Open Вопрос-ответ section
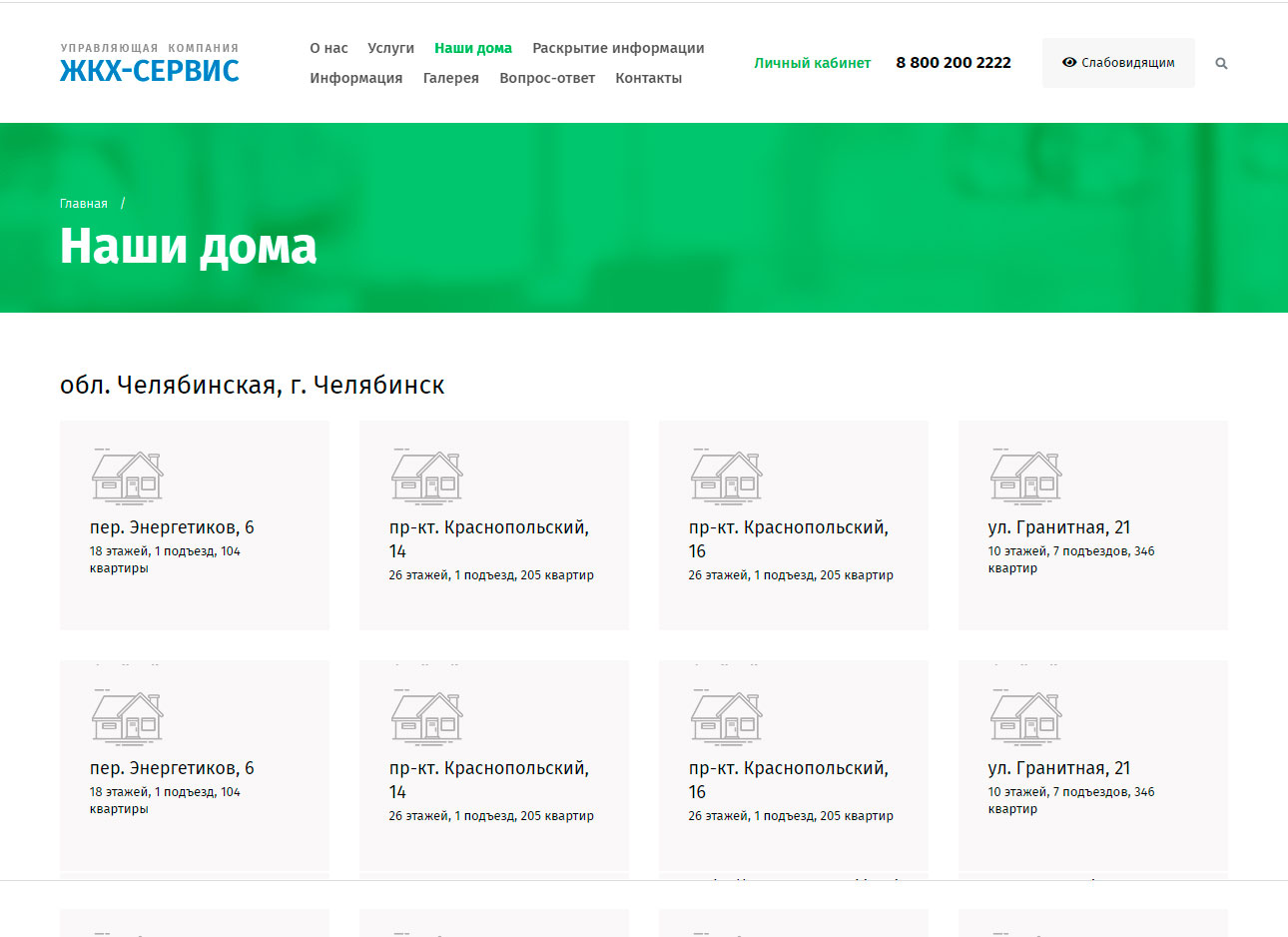This screenshot has height=937, width=1288. 547,78
